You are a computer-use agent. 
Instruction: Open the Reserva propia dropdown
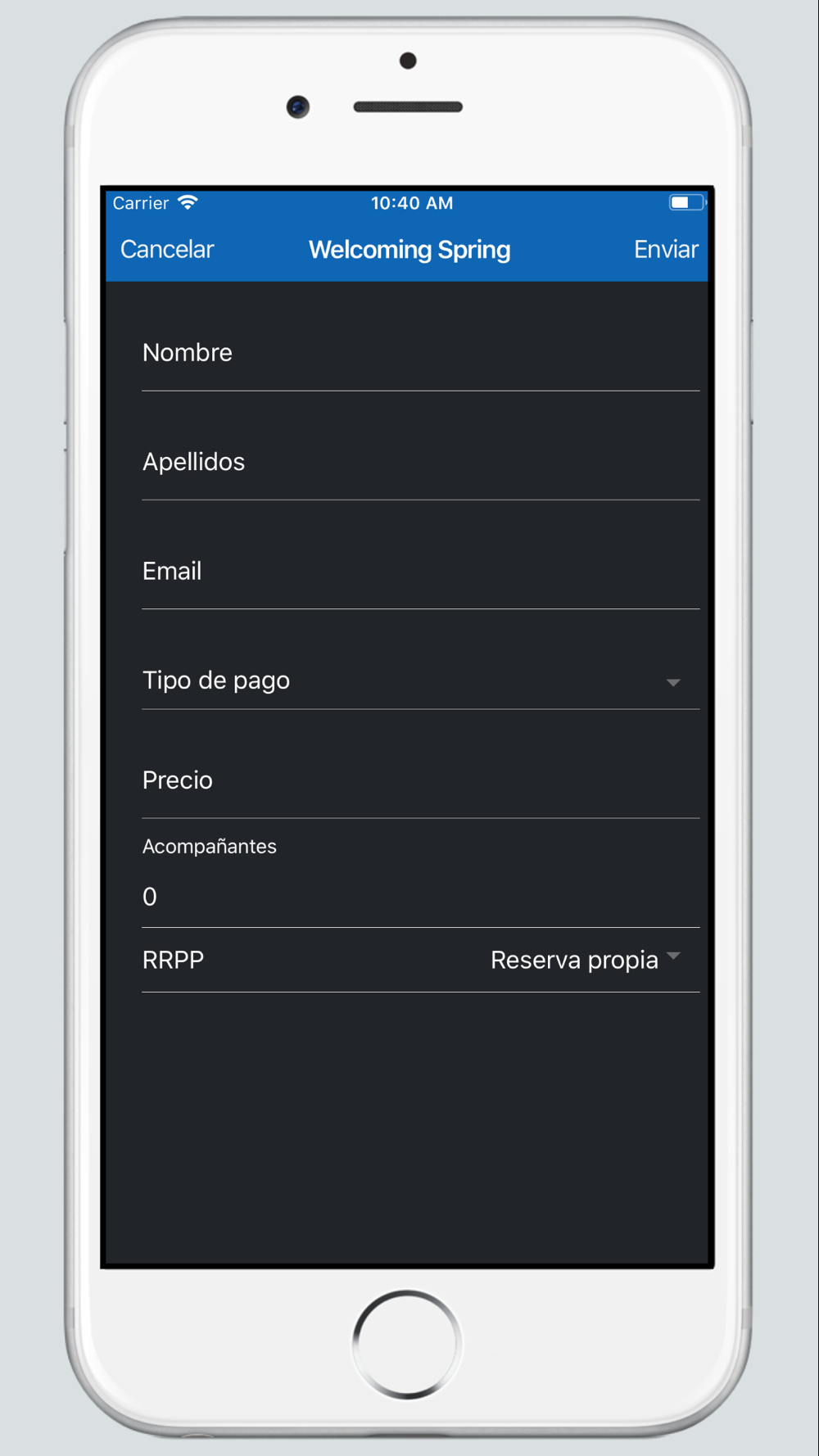pos(586,960)
